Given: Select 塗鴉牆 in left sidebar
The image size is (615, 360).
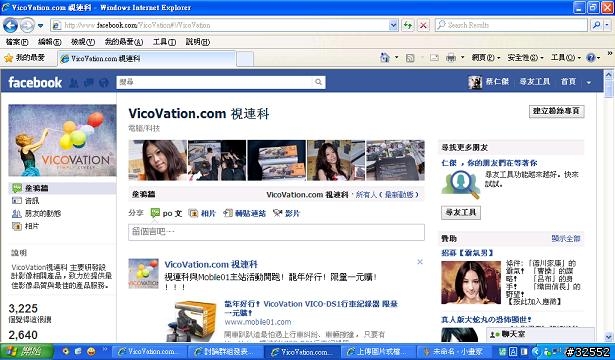Looking at the screenshot, I should [62, 188].
